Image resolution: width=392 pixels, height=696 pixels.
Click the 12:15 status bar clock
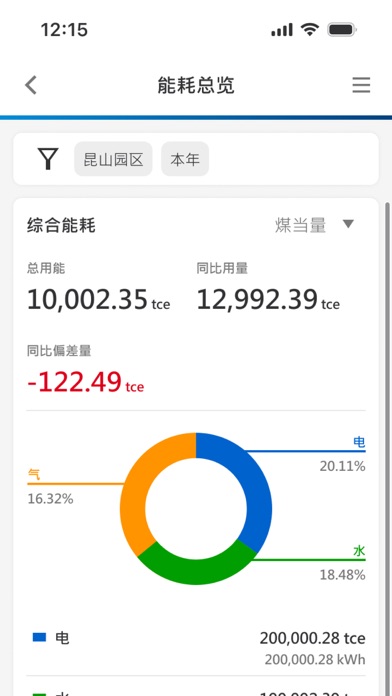coord(64,30)
